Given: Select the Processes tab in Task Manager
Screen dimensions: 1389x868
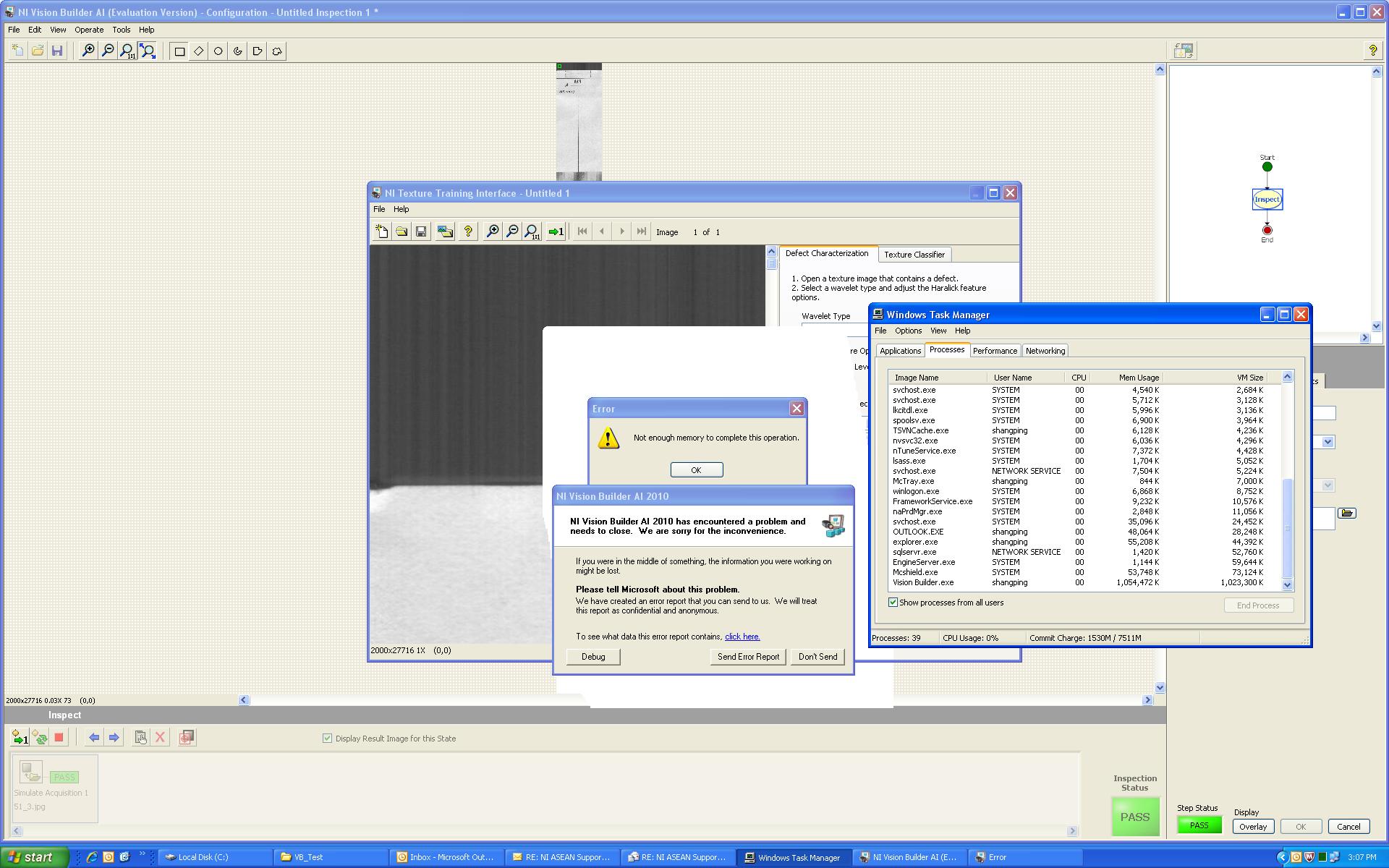Looking at the screenshot, I should [945, 351].
